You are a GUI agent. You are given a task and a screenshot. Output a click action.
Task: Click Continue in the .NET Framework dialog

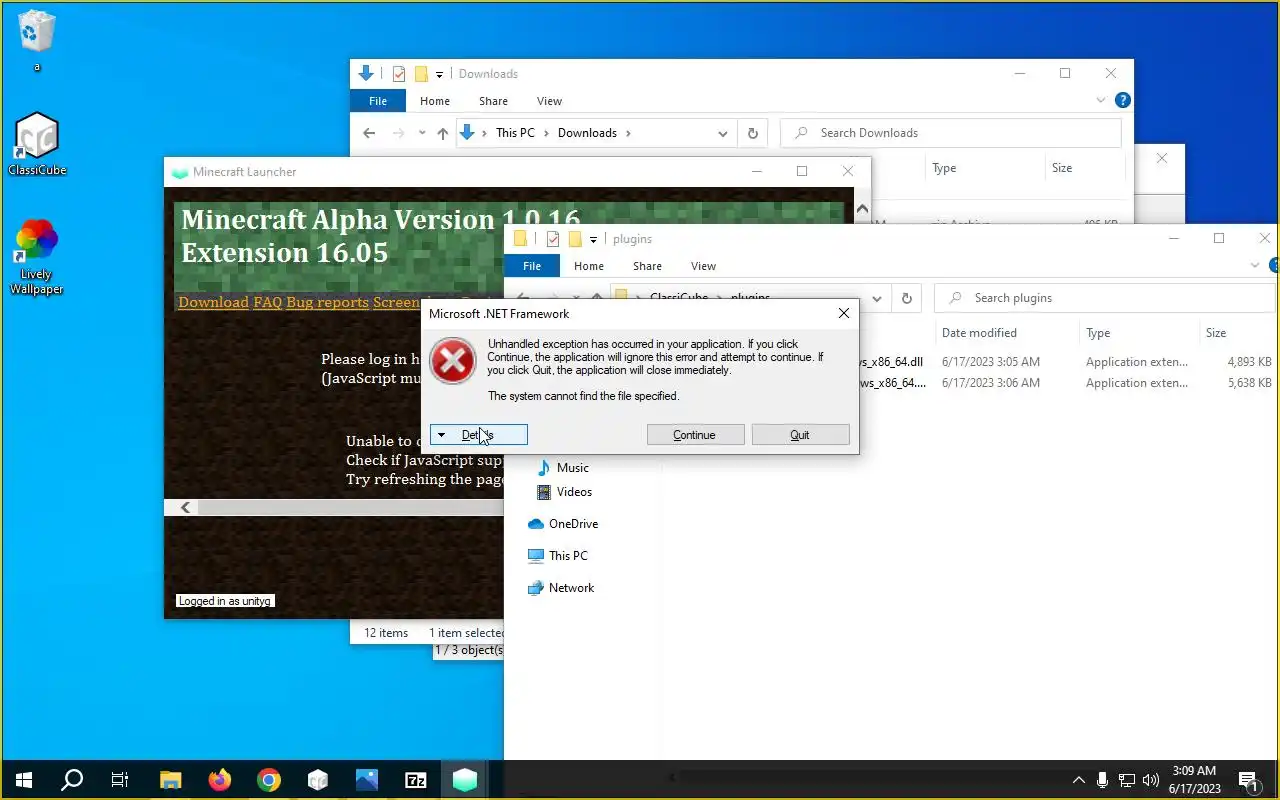point(695,435)
